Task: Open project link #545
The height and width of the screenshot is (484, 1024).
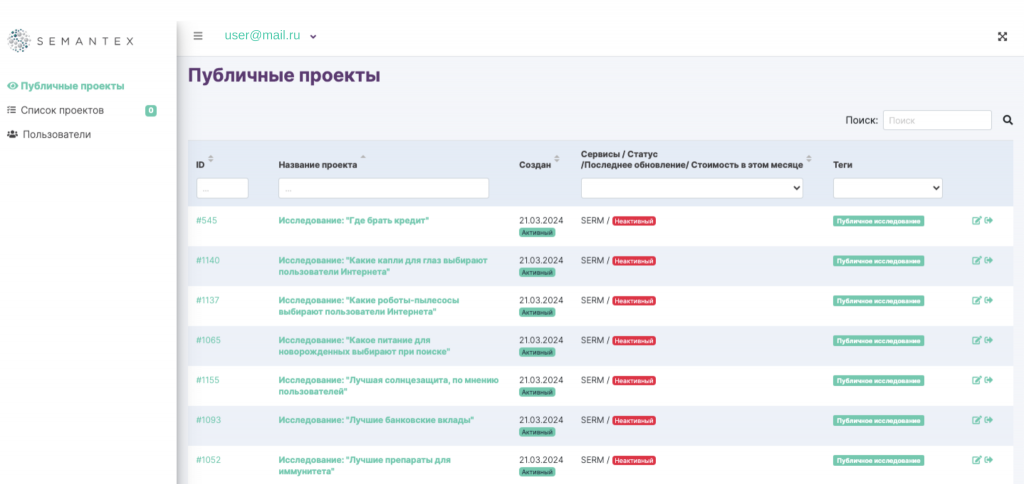Action: point(206,221)
